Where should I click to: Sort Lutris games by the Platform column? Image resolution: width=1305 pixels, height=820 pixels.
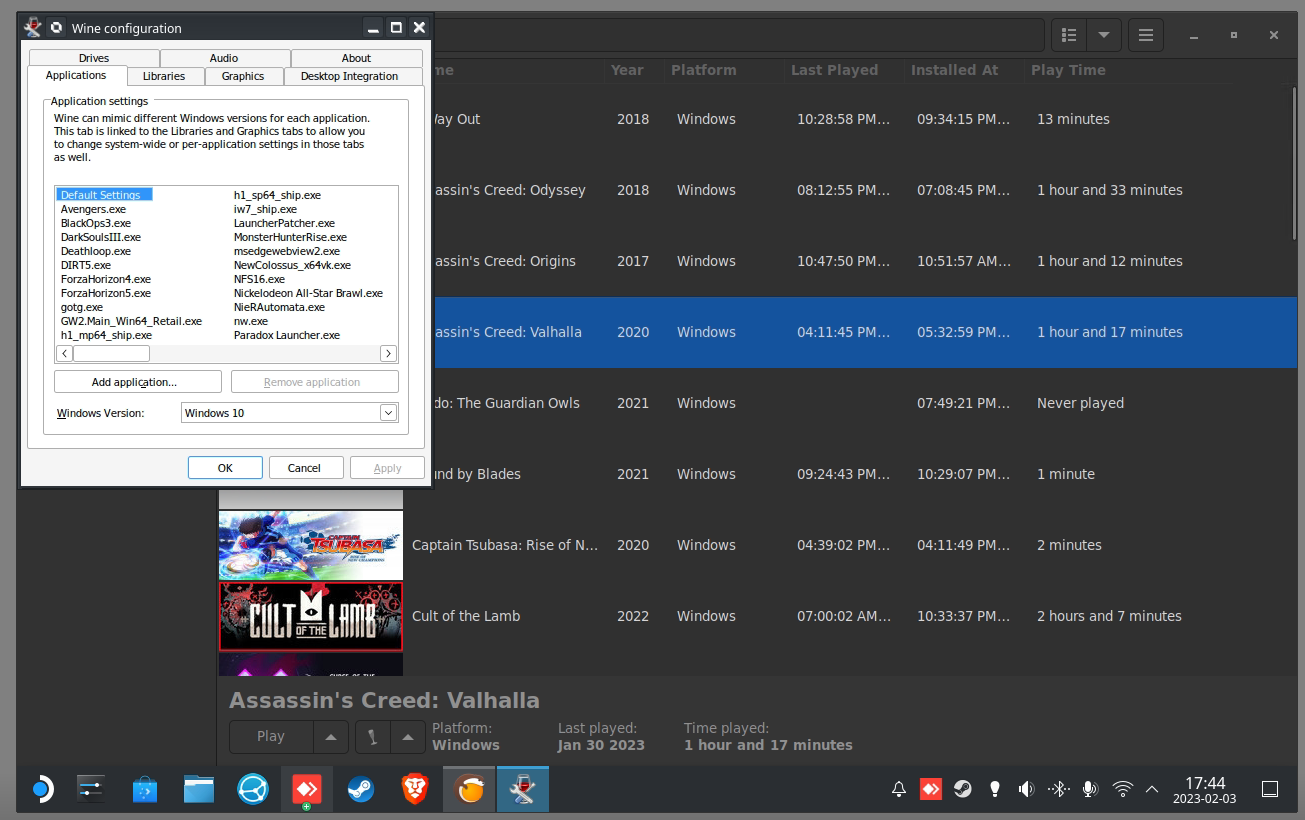pyautogui.click(x=704, y=70)
